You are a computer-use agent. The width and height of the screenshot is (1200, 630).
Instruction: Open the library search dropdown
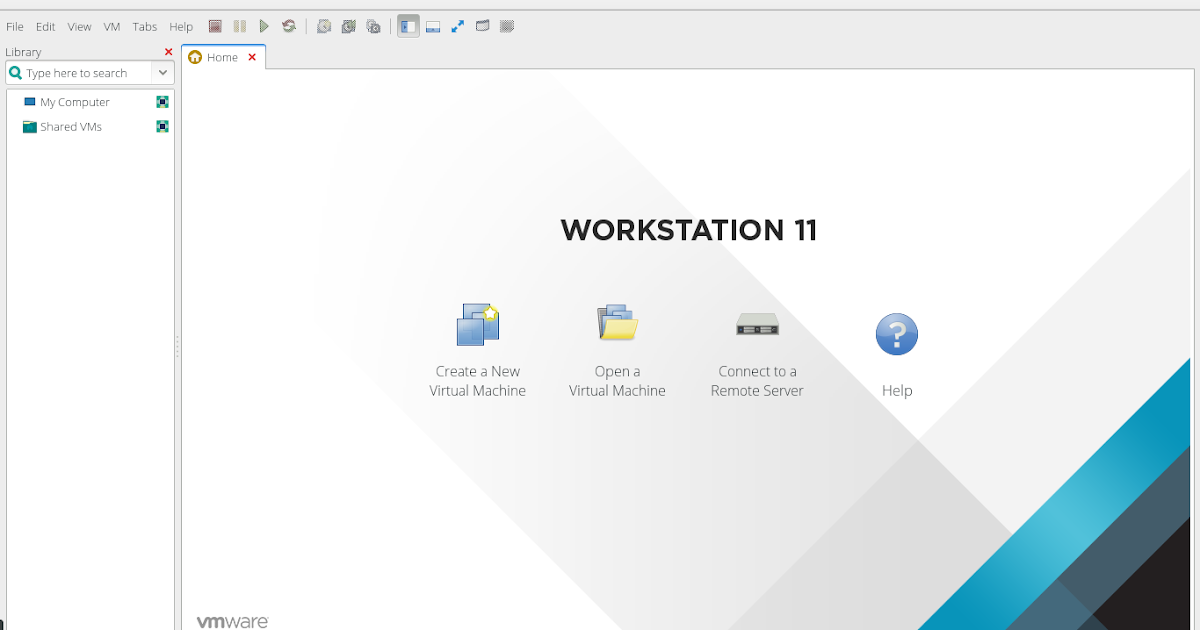(x=162, y=72)
